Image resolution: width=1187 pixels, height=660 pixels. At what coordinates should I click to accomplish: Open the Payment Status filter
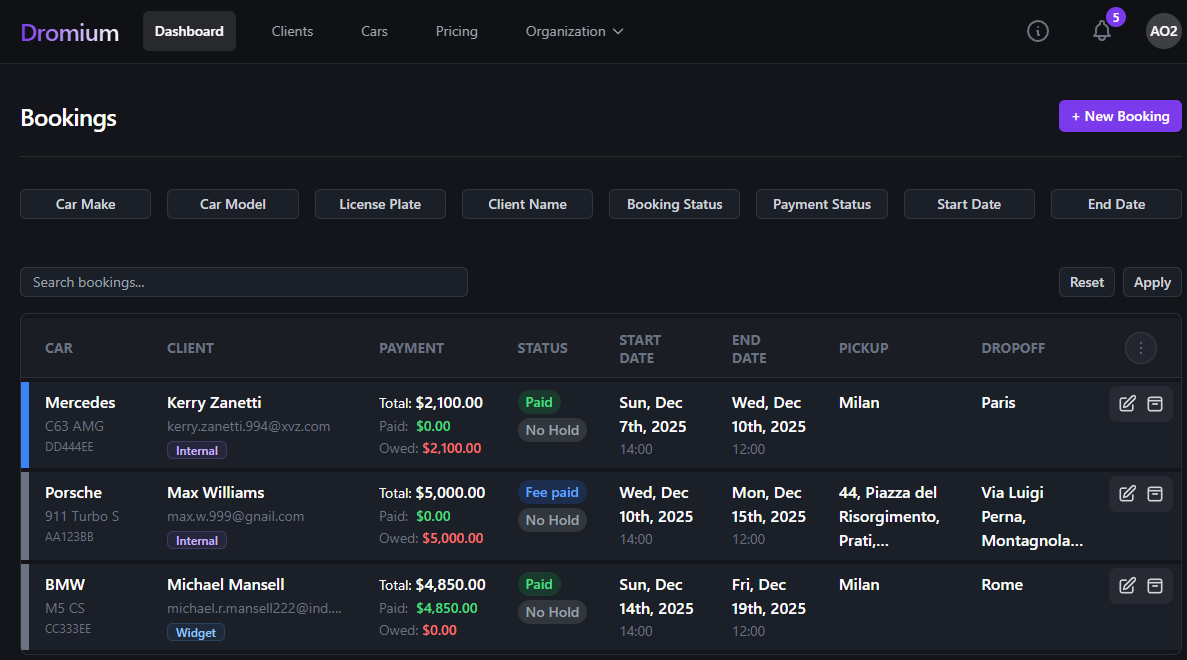[821, 204]
